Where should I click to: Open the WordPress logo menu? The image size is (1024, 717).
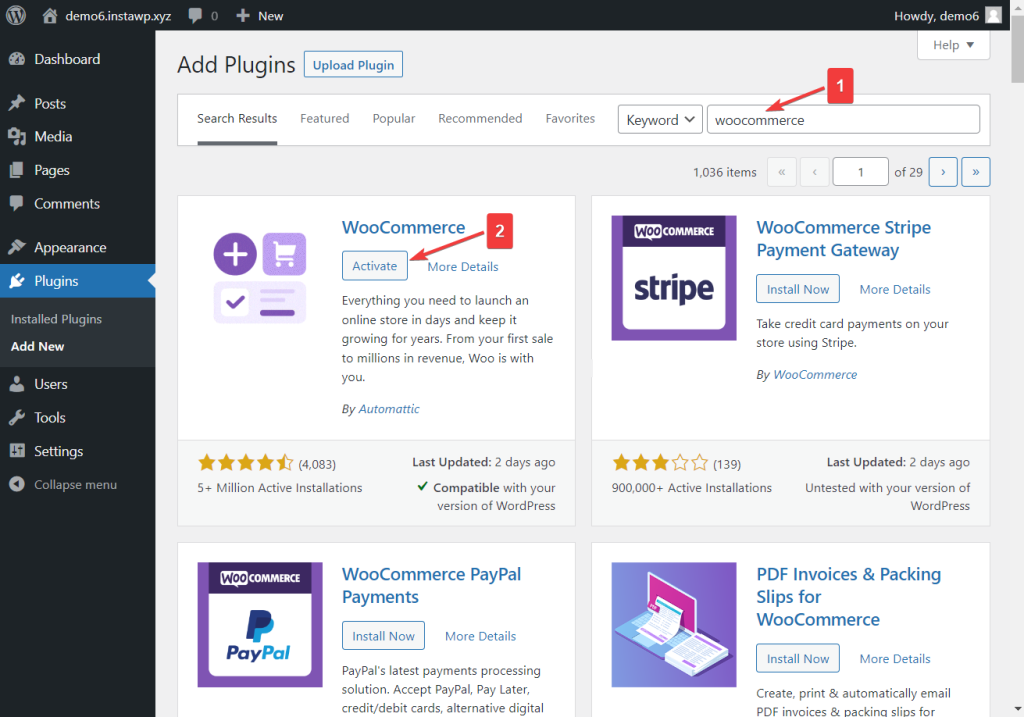tap(16, 15)
